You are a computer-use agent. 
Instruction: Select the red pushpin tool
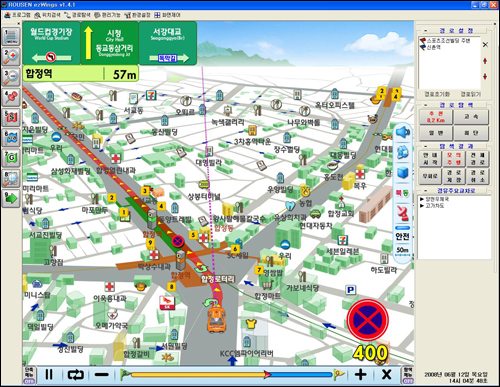pos(11,97)
